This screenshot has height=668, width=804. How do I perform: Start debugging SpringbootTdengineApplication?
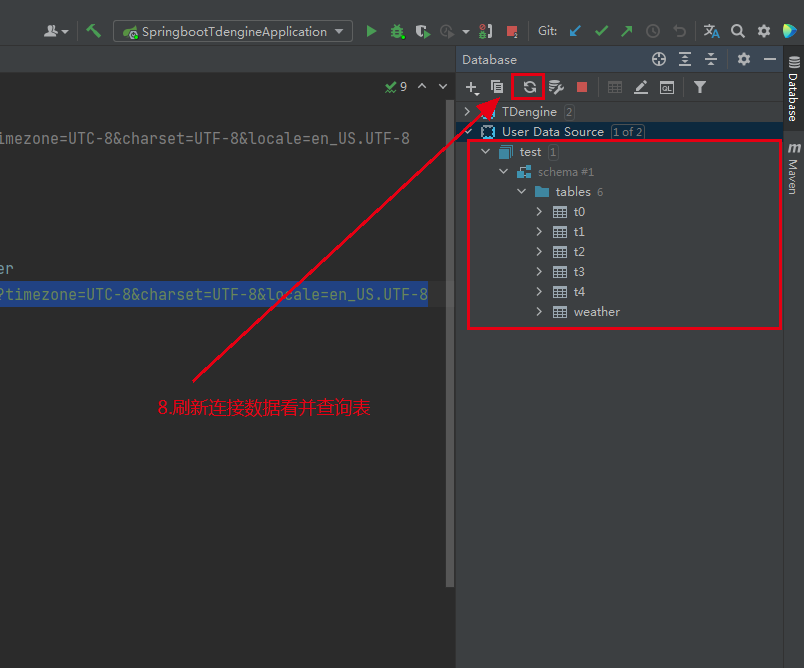(x=397, y=30)
